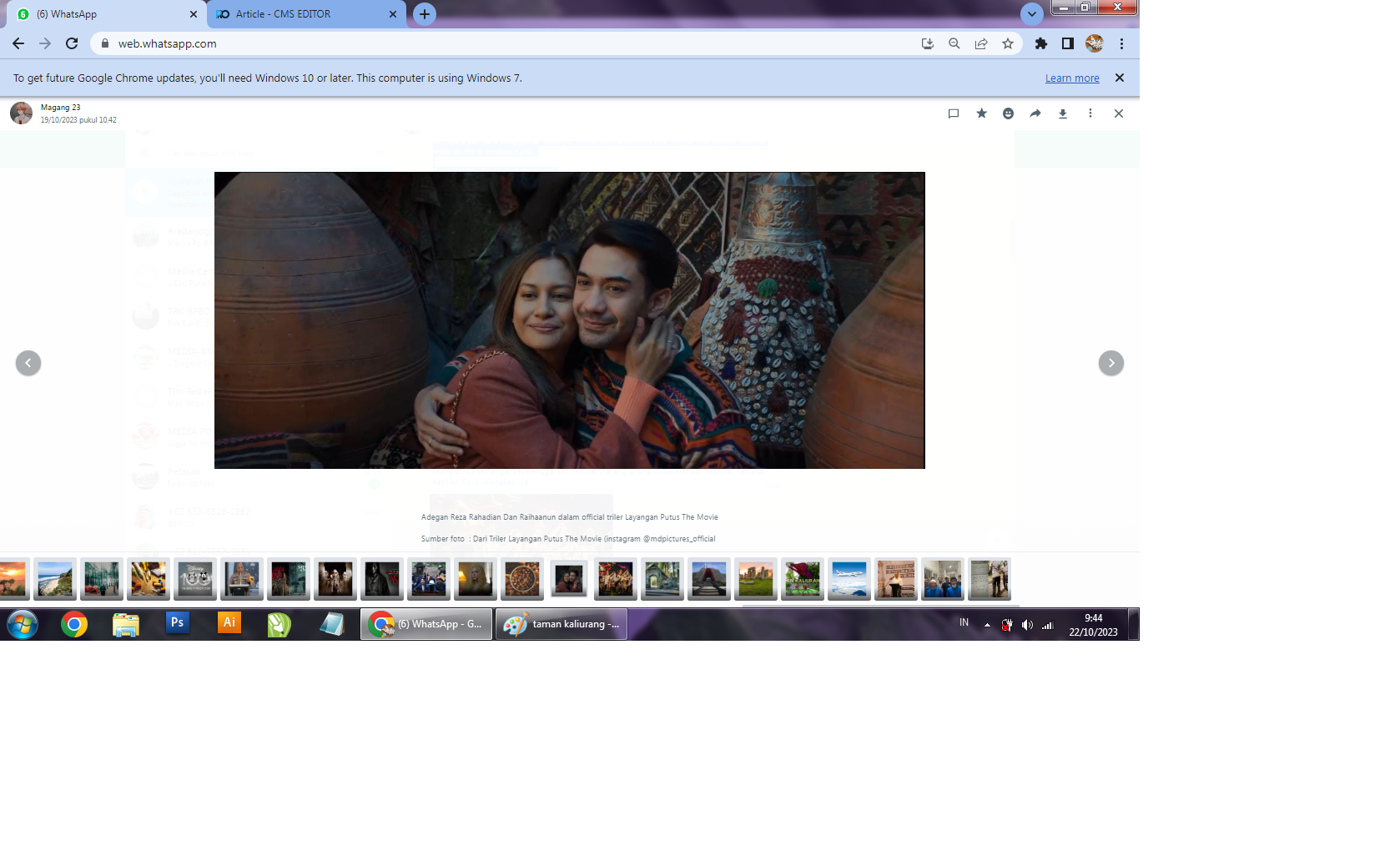Open a new Chrome tab
Screen dimensions: 1400x861
tap(425, 14)
